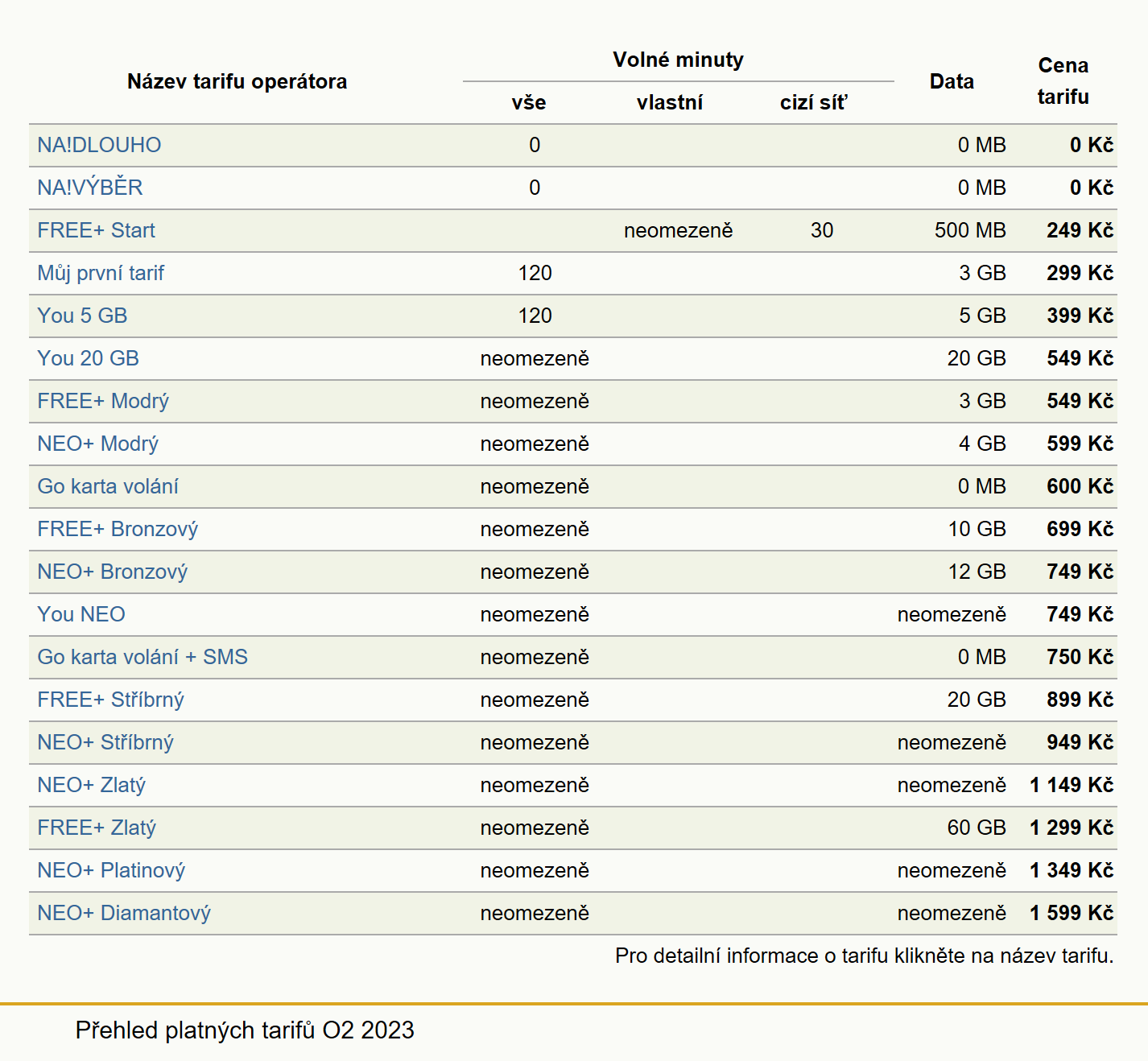Select the 4 GB data cell

[x=982, y=444]
